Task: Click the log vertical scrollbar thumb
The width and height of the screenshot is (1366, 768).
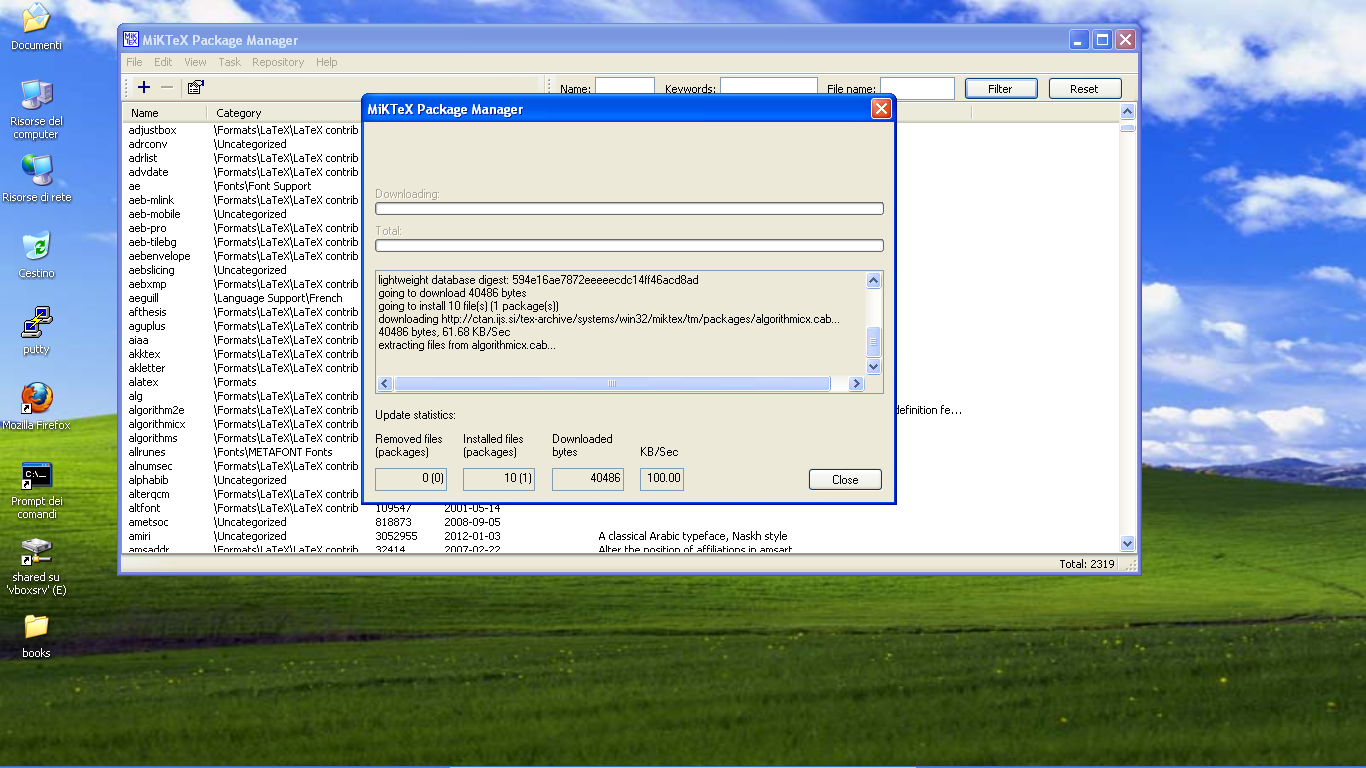Action: coord(873,342)
